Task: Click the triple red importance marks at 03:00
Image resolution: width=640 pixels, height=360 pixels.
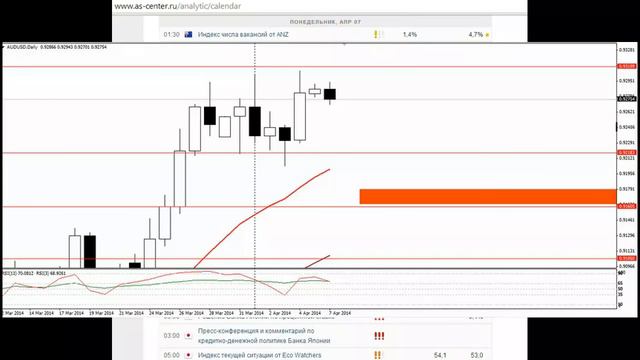Action: point(379,336)
